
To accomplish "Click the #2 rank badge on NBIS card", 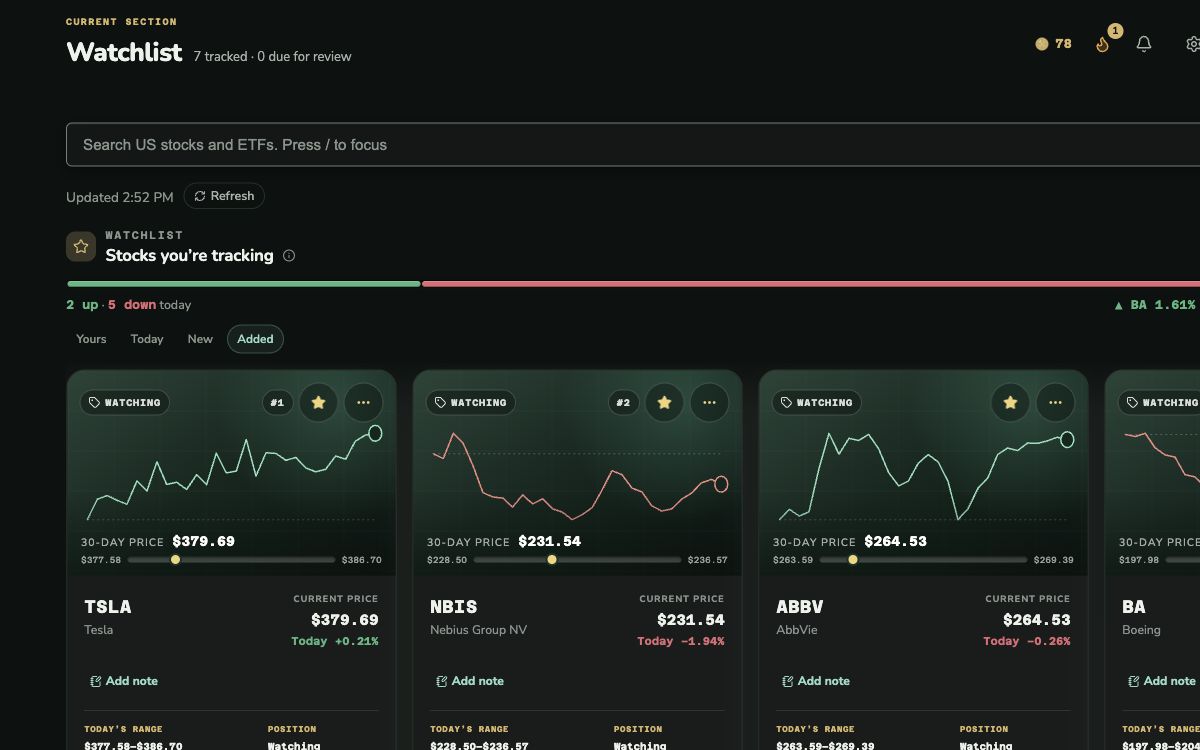I will [623, 402].
